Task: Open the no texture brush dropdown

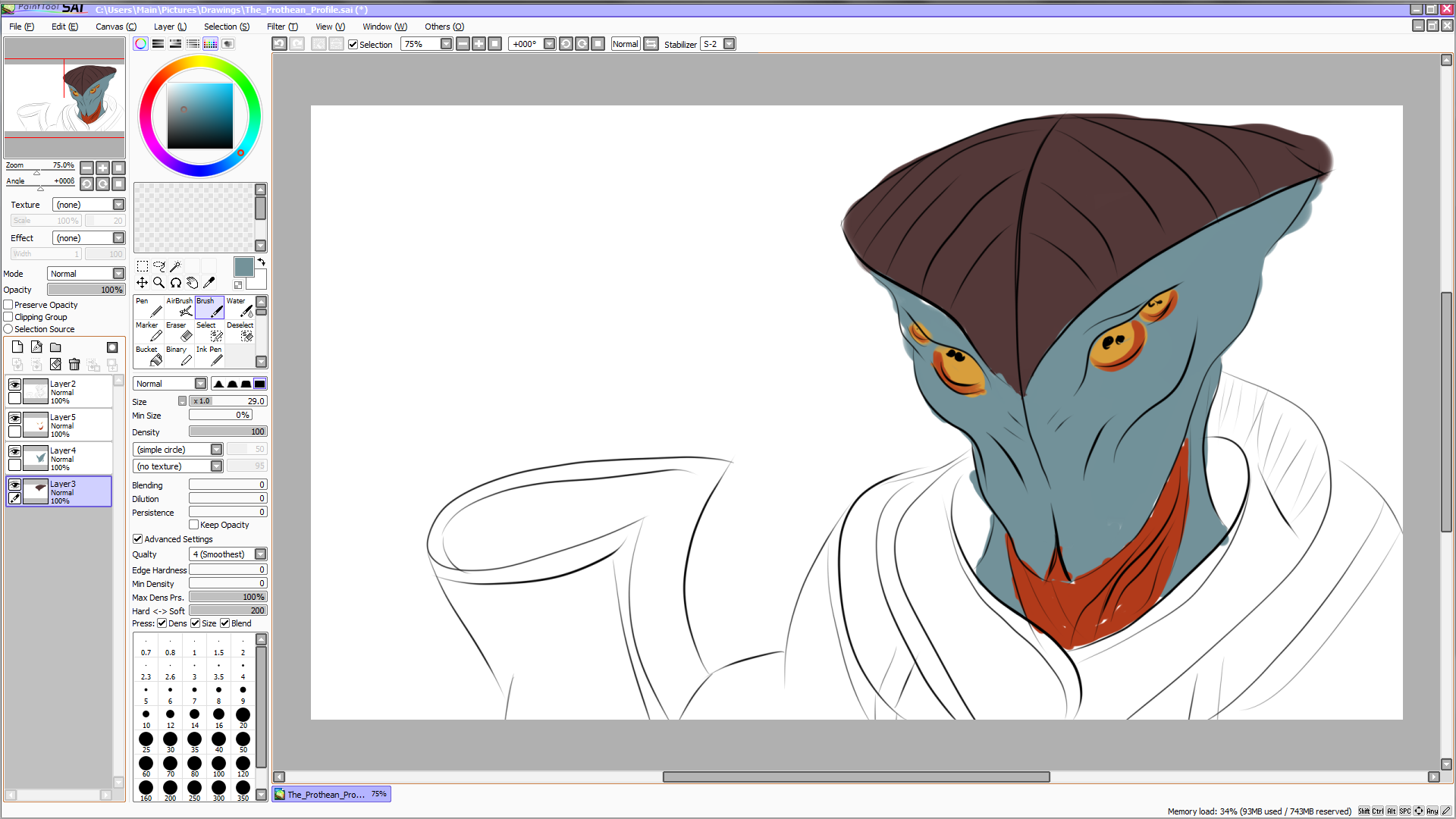Action: [178, 466]
